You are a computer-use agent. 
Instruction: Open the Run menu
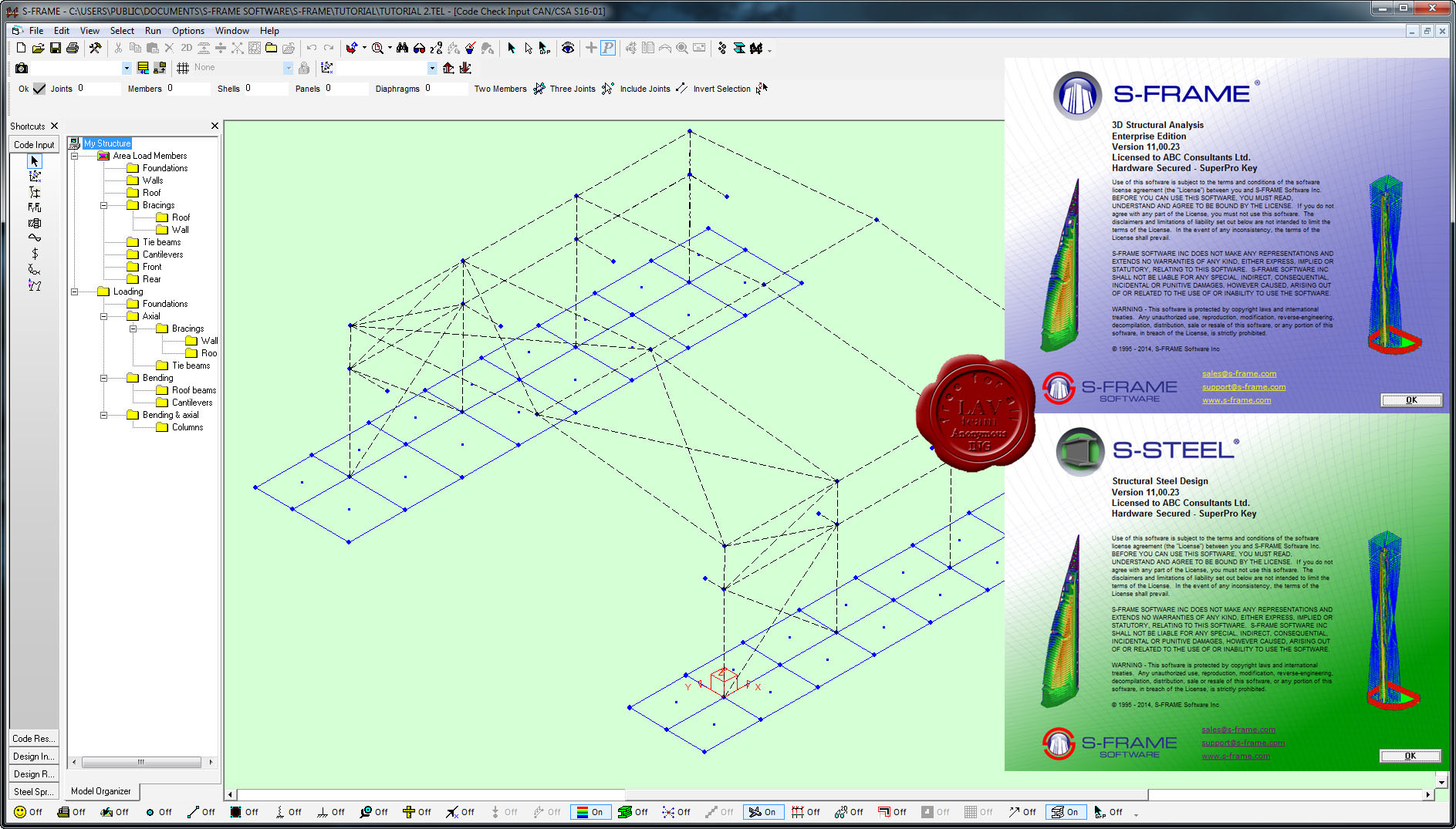click(x=153, y=31)
